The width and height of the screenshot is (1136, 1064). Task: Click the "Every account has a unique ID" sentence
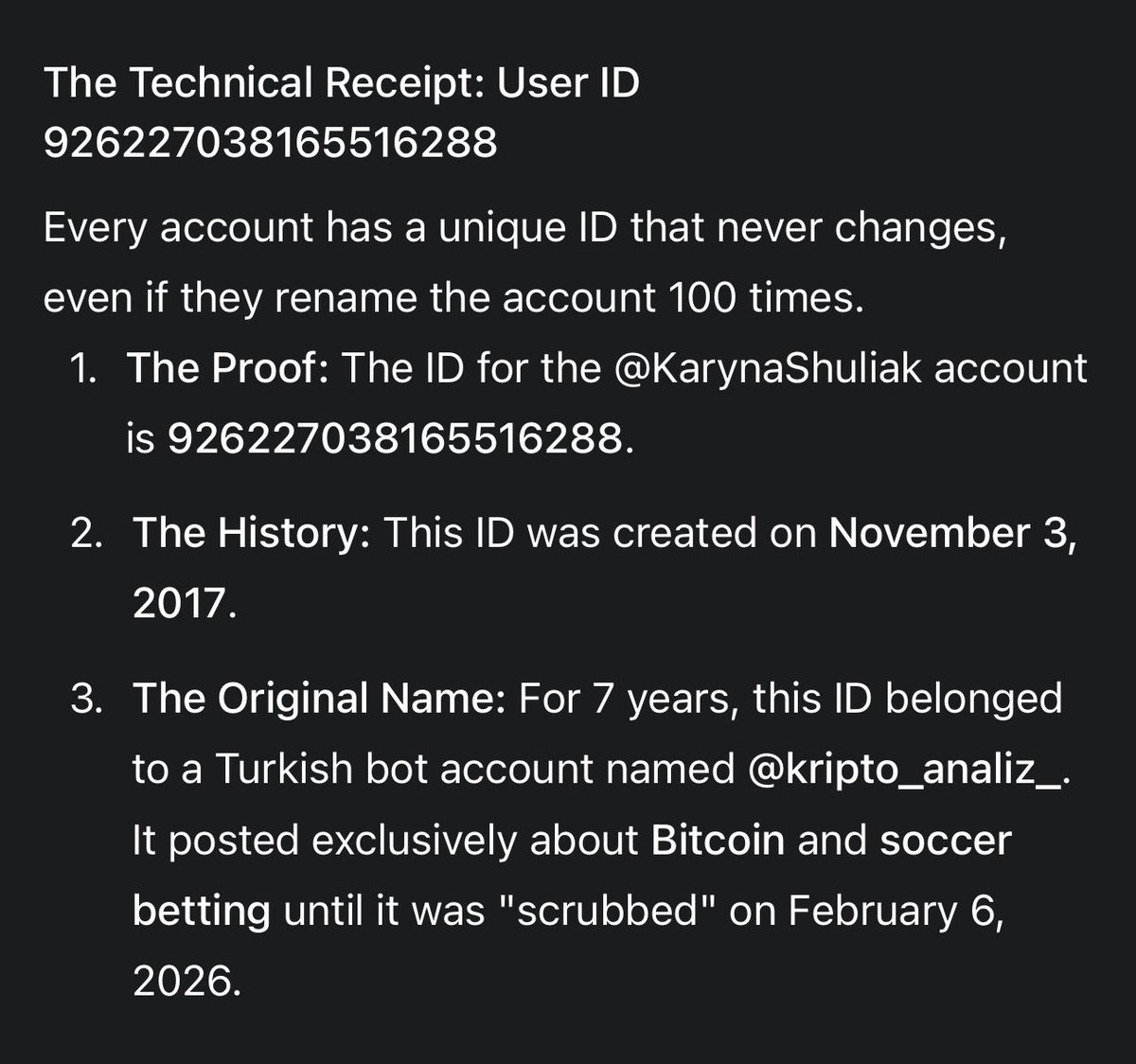click(x=524, y=228)
